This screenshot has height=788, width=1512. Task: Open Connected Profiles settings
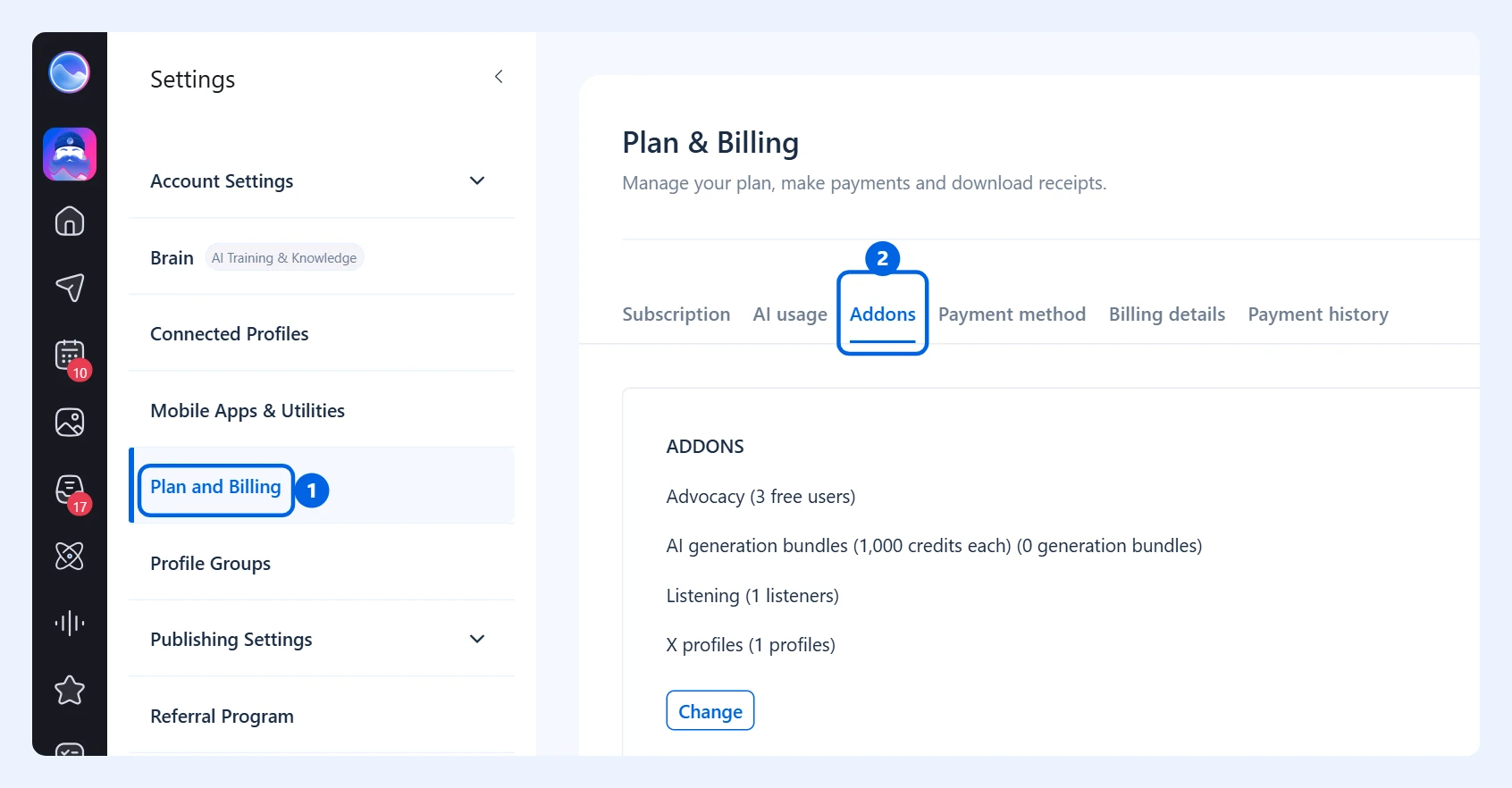coord(322,333)
